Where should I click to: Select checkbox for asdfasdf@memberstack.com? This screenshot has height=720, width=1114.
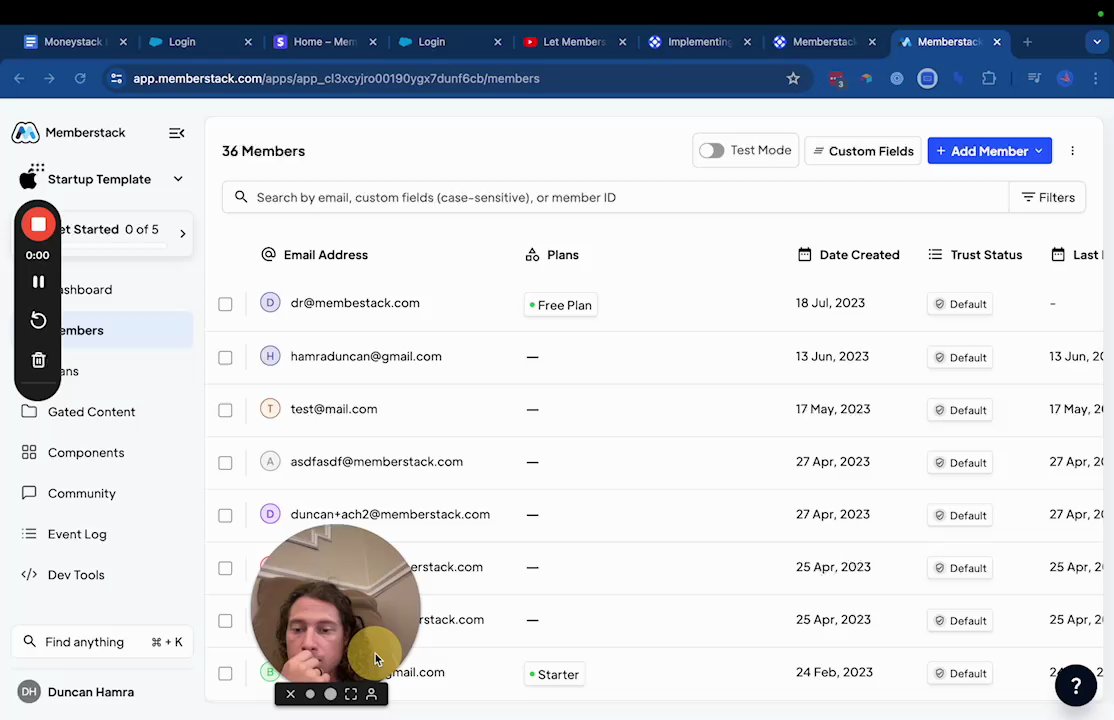[225, 463]
